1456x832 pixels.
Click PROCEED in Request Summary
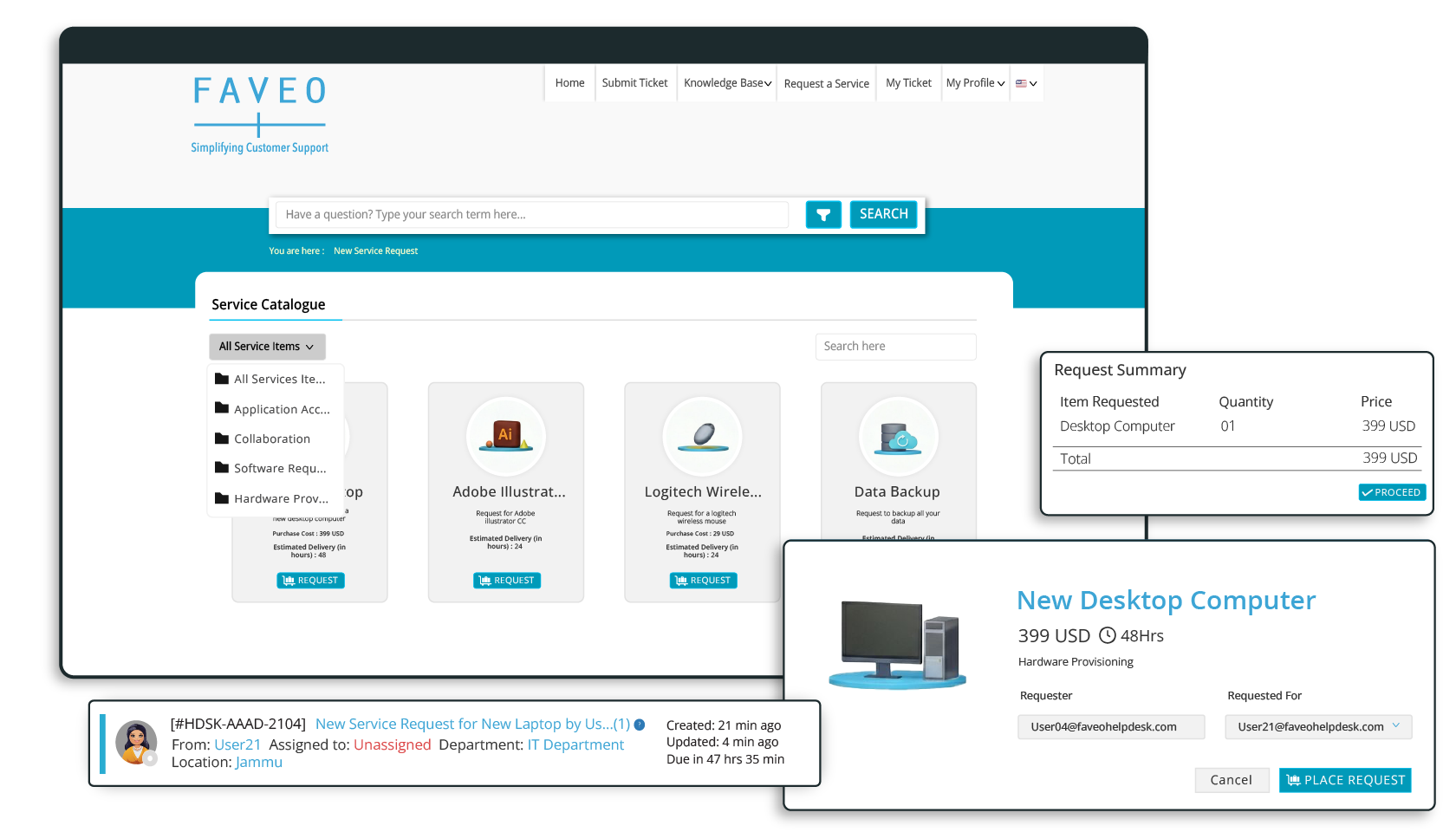point(1391,492)
